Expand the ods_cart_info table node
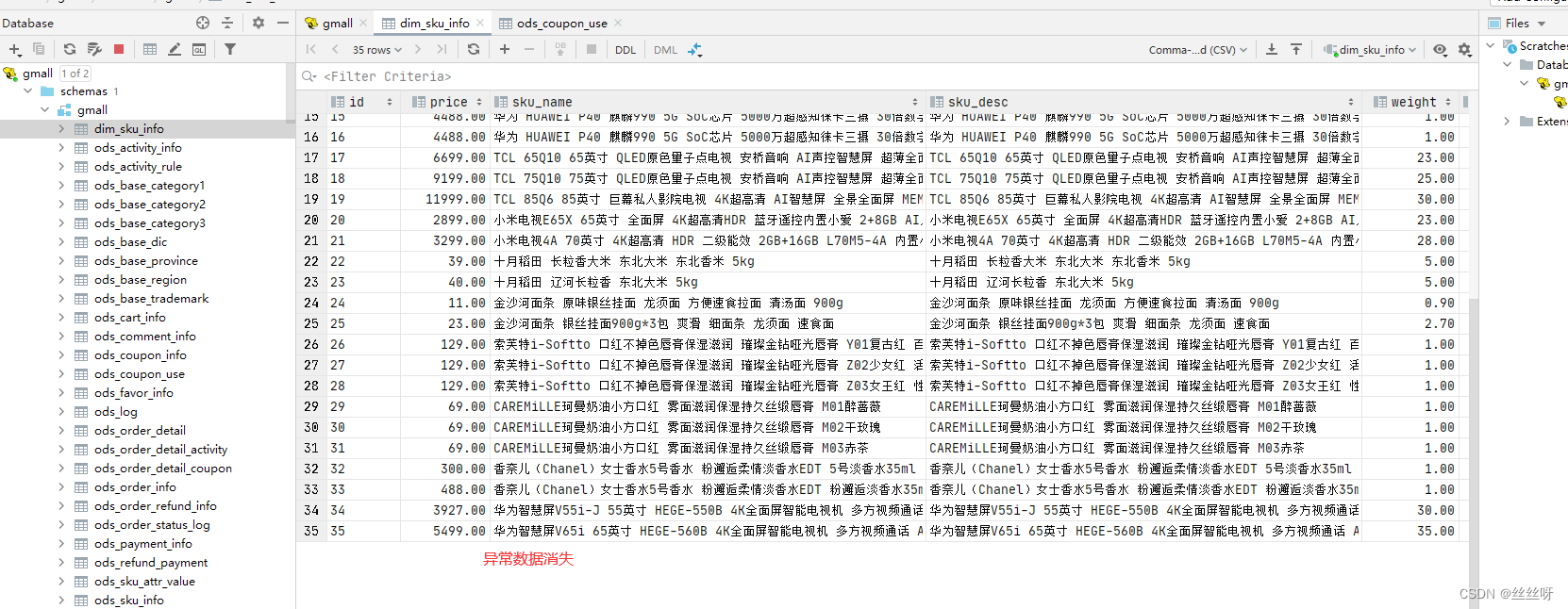The width and height of the screenshot is (1568, 609). click(x=61, y=318)
